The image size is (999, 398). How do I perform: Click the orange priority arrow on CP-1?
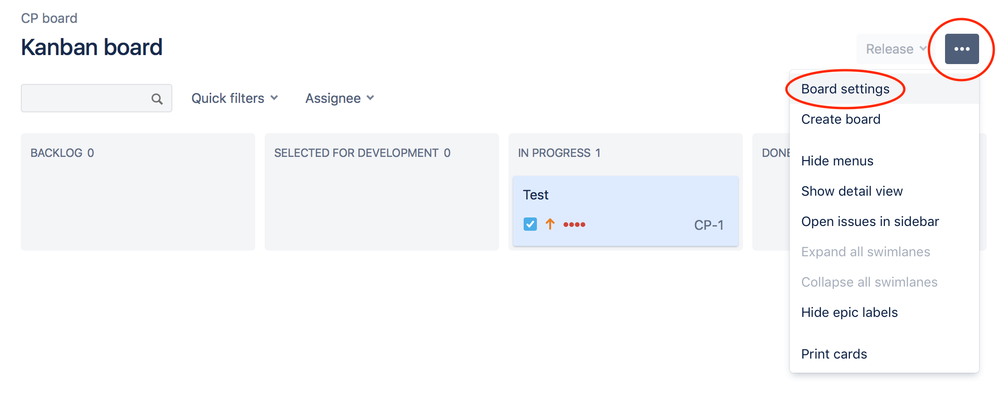(550, 224)
